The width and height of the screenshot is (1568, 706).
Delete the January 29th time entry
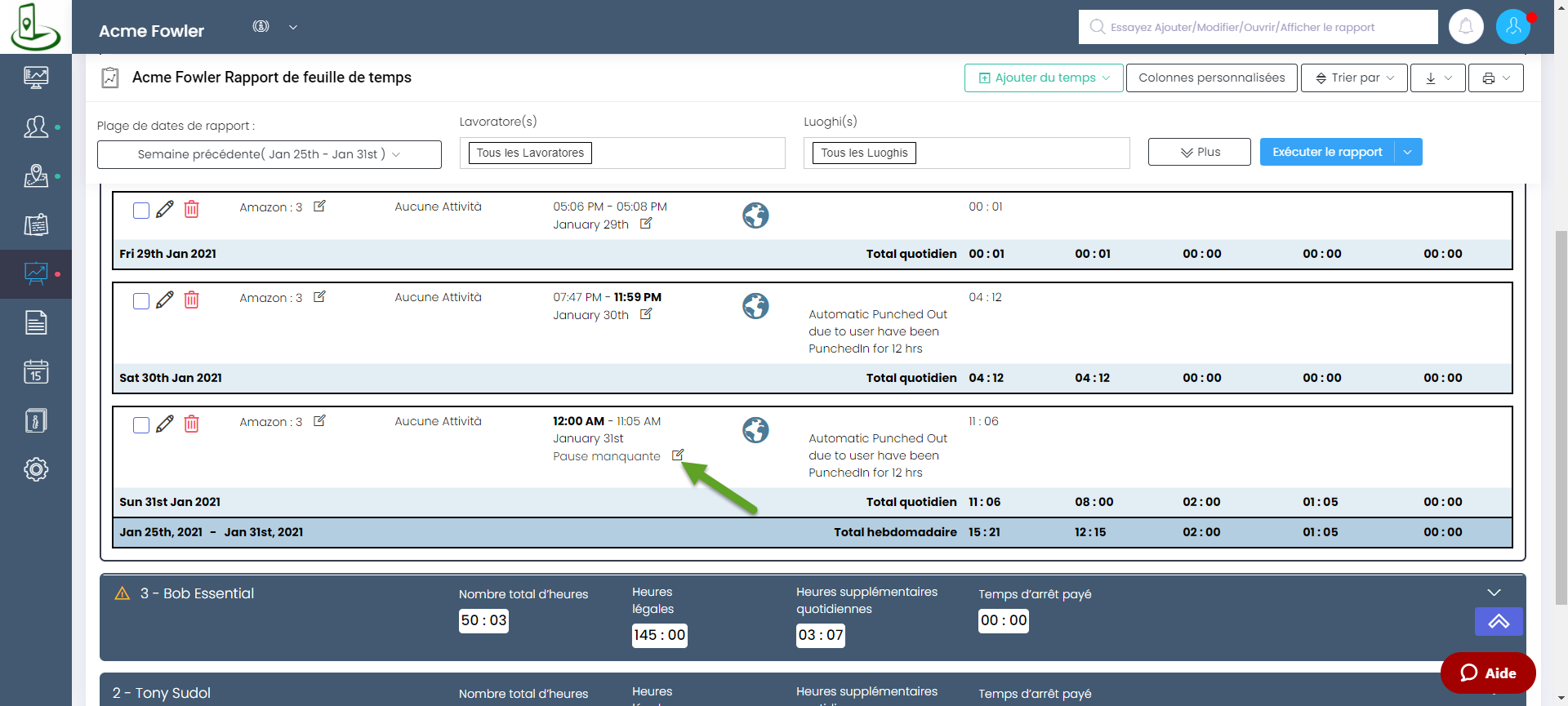(x=192, y=209)
